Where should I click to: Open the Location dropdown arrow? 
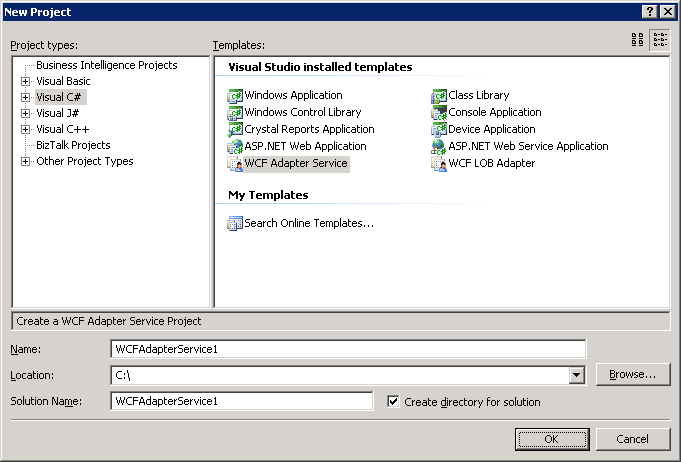click(x=576, y=375)
